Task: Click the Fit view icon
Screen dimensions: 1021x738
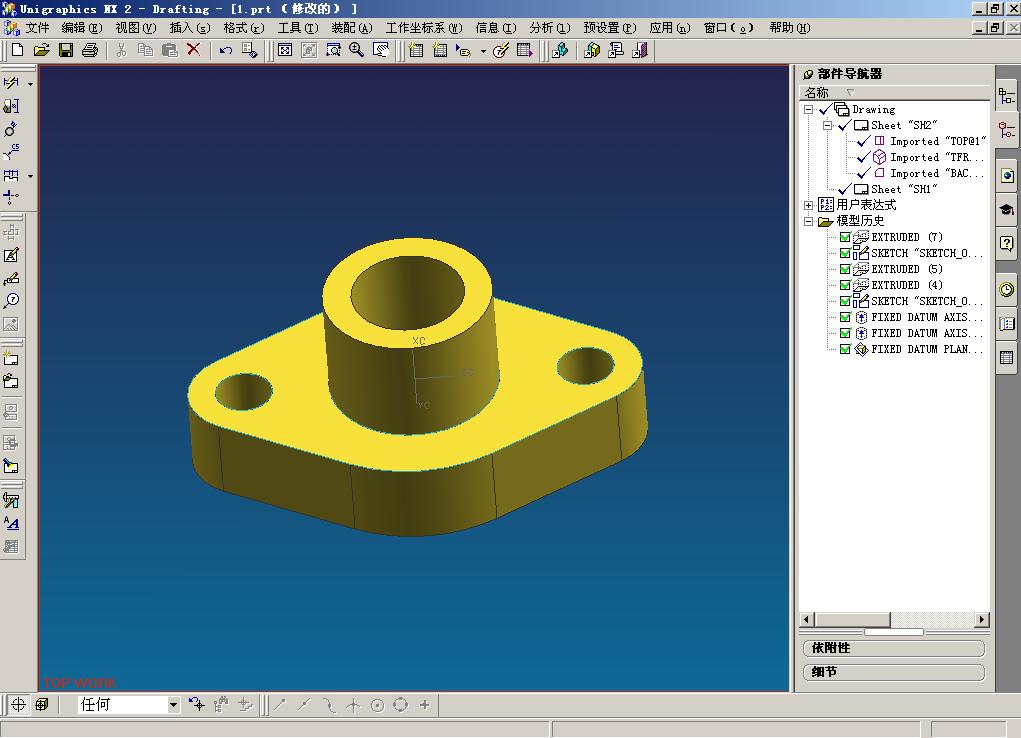Action: tap(285, 50)
